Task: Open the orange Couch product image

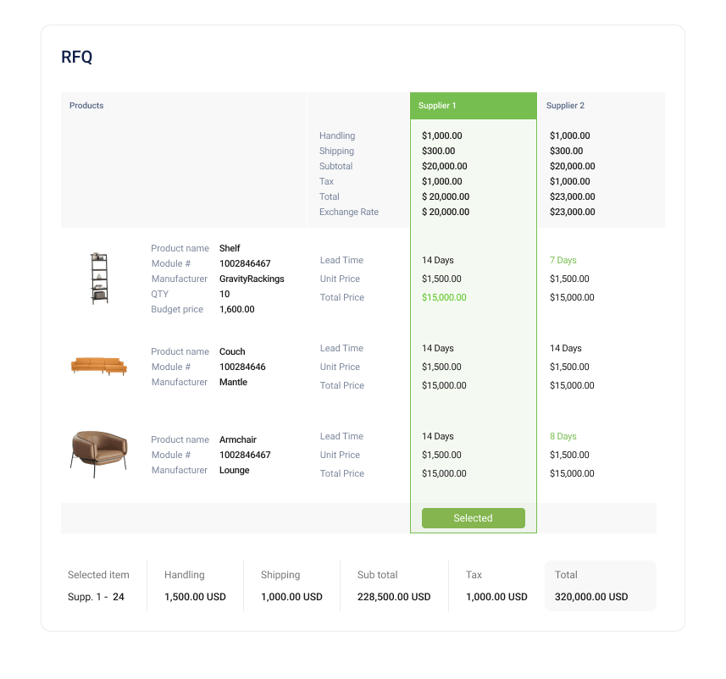Action: tap(99, 366)
